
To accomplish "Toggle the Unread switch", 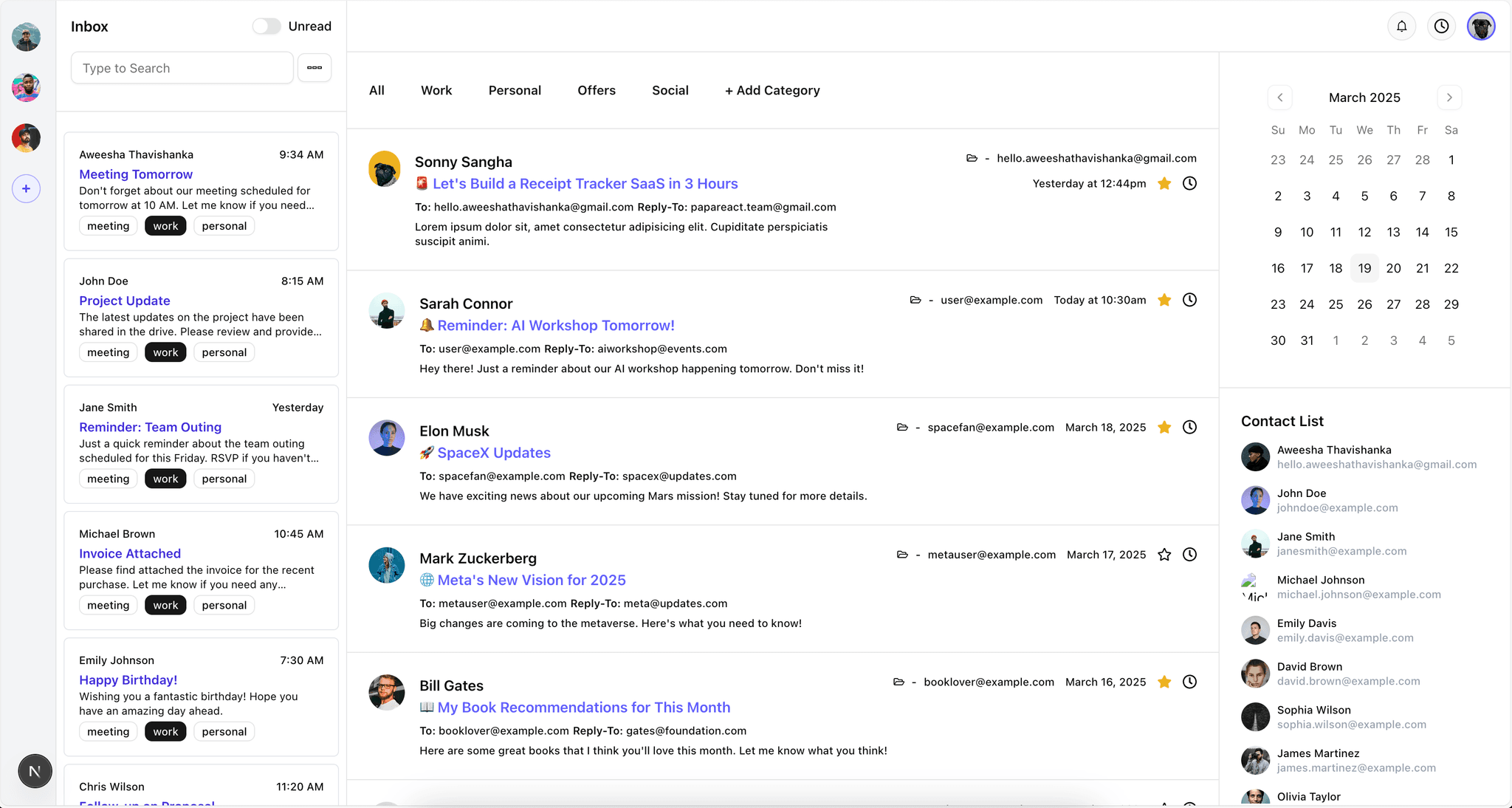I will [267, 27].
